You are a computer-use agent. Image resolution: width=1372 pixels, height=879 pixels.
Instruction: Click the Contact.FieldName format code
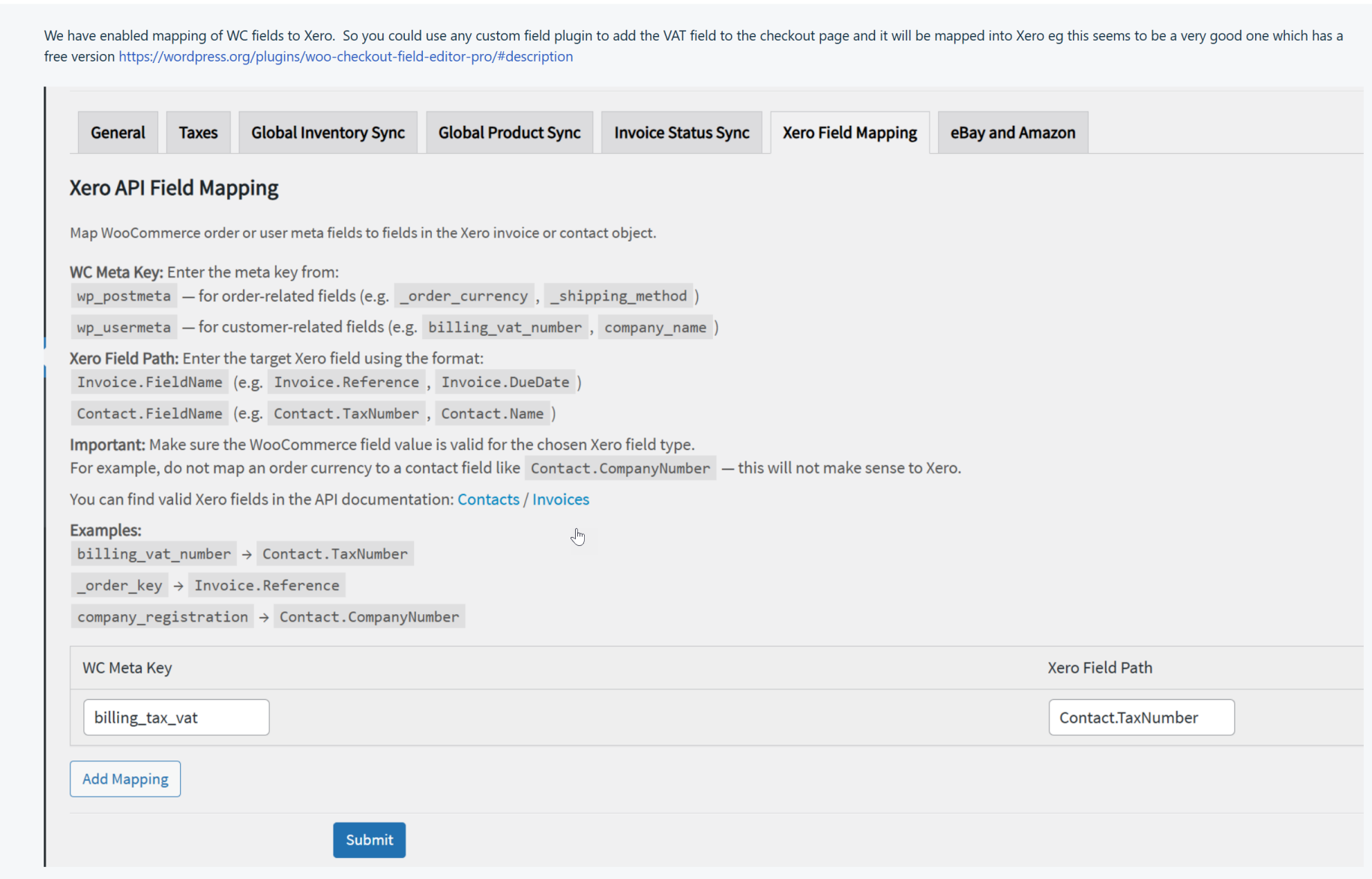tap(150, 414)
